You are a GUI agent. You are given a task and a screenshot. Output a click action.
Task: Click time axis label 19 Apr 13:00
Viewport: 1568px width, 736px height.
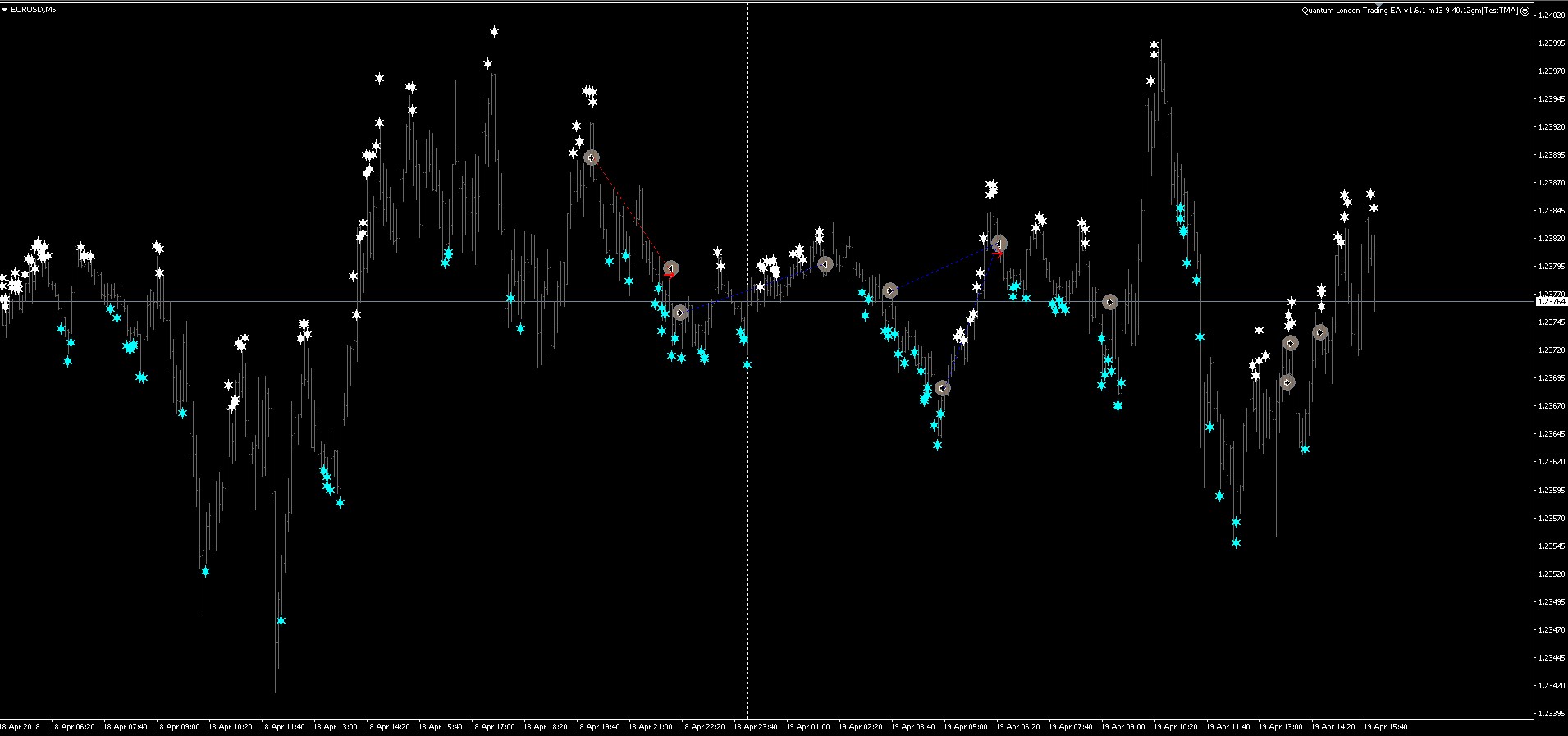coord(1280,726)
